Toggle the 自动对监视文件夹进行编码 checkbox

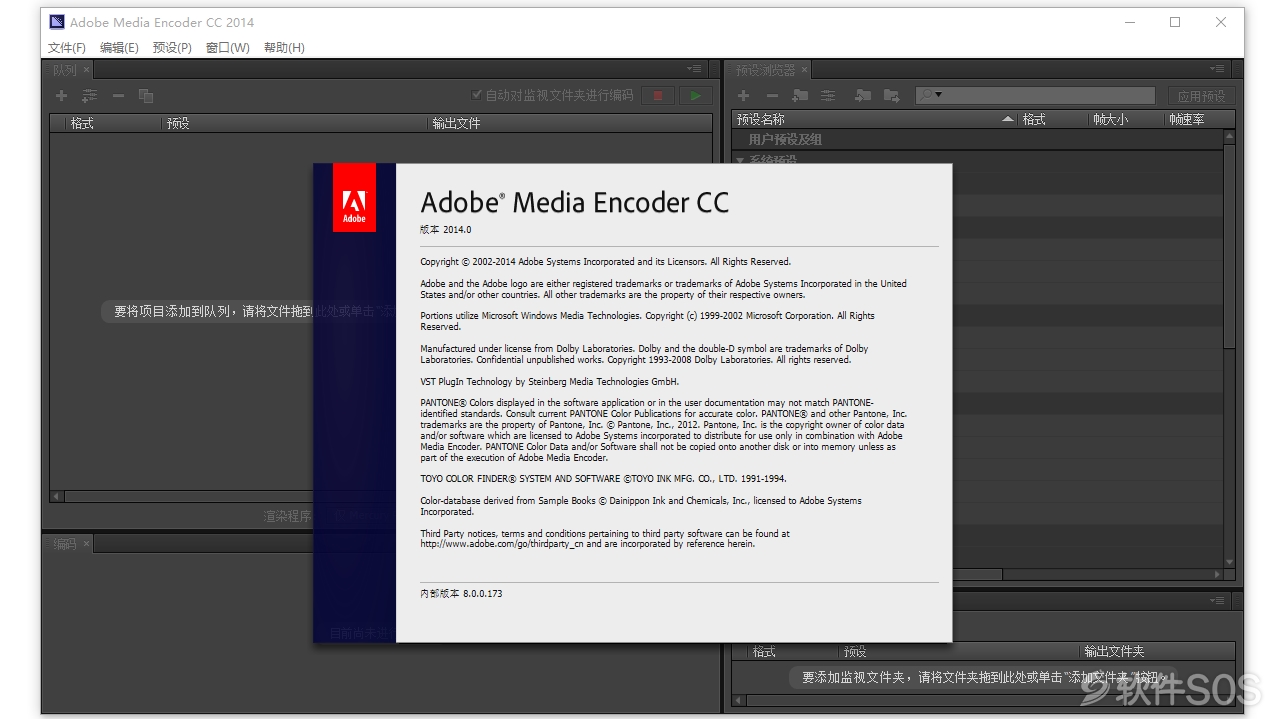pyautogui.click(x=477, y=95)
